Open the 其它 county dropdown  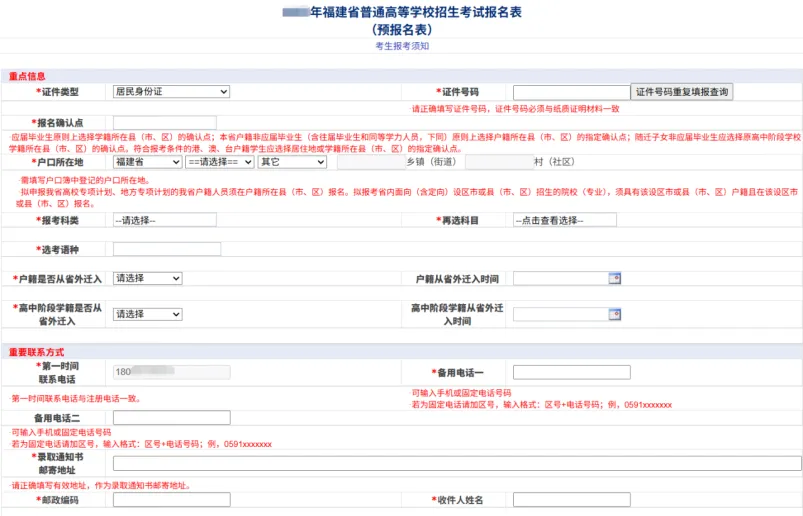tap(292, 162)
